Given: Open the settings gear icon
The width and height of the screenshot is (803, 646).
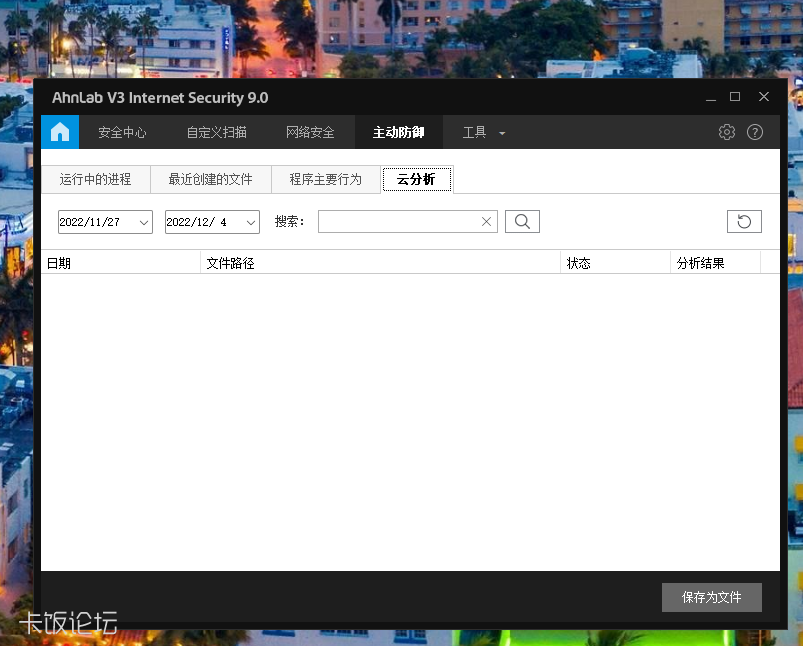Looking at the screenshot, I should (727, 132).
